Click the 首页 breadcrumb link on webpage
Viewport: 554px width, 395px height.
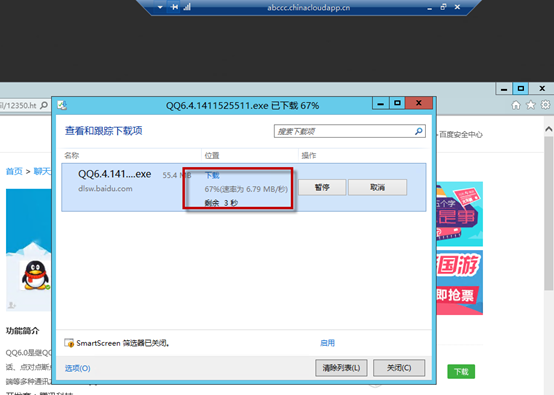tap(14, 171)
